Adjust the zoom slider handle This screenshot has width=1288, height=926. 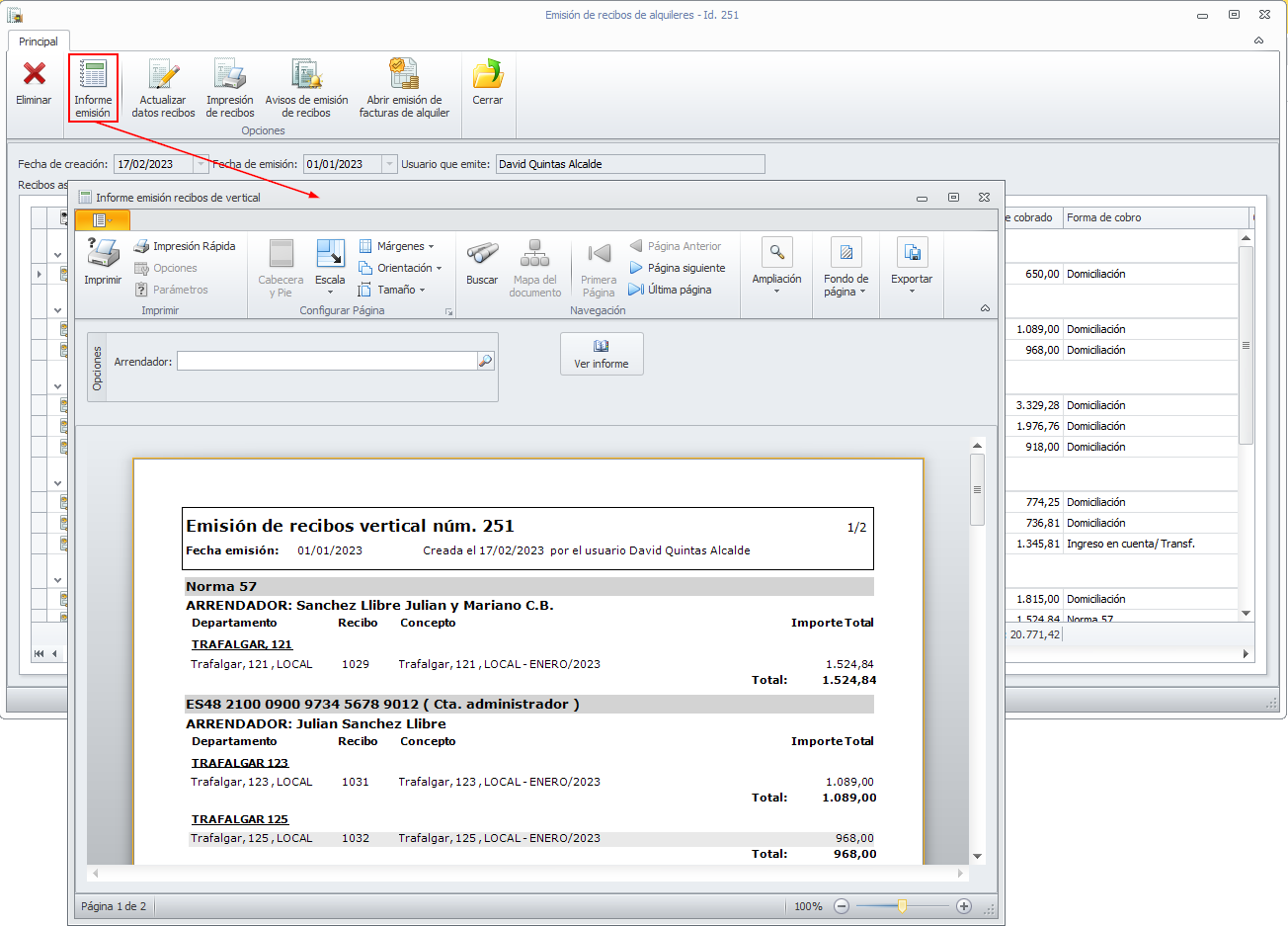902,906
